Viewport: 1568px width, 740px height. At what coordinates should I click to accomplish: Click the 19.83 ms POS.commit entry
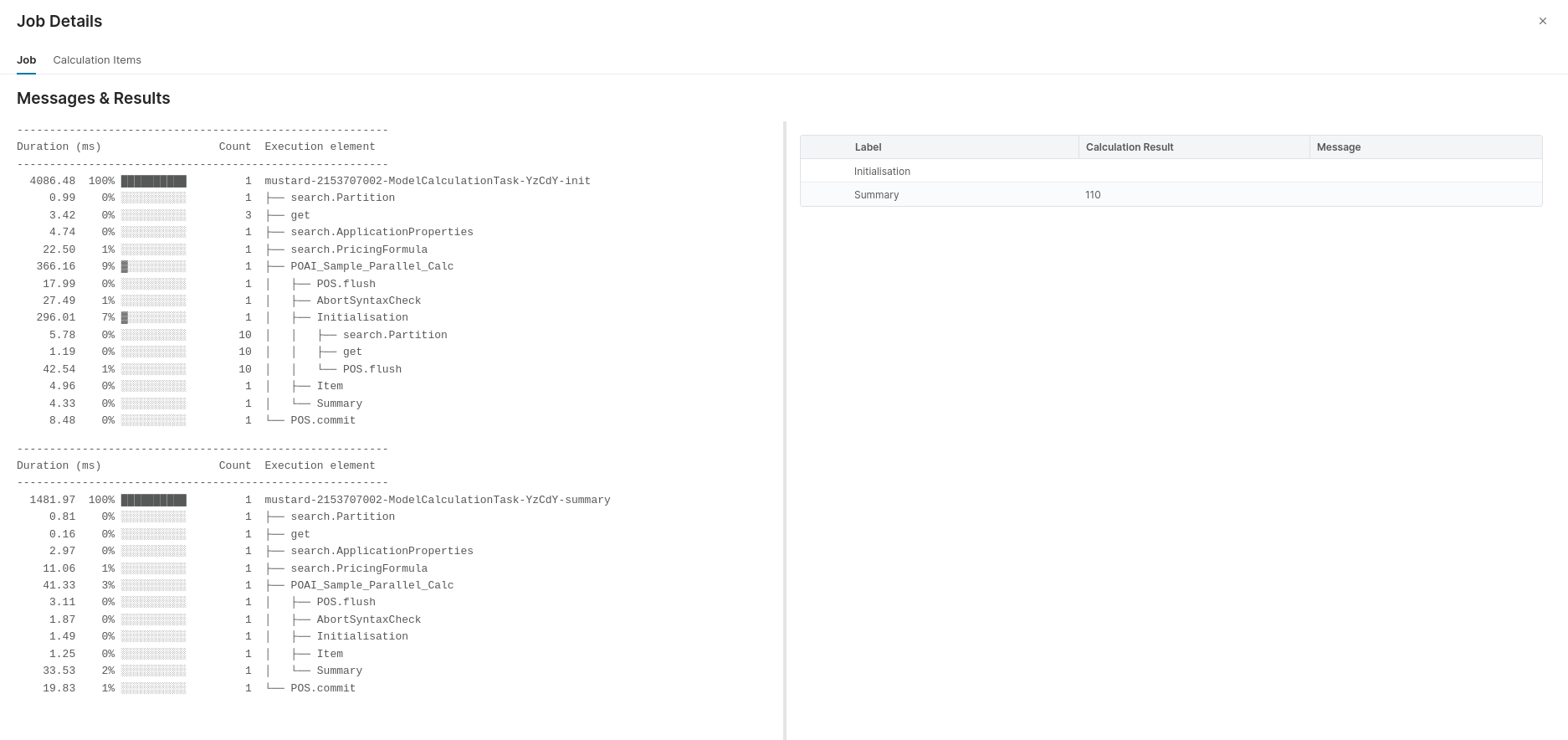click(322, 688)
